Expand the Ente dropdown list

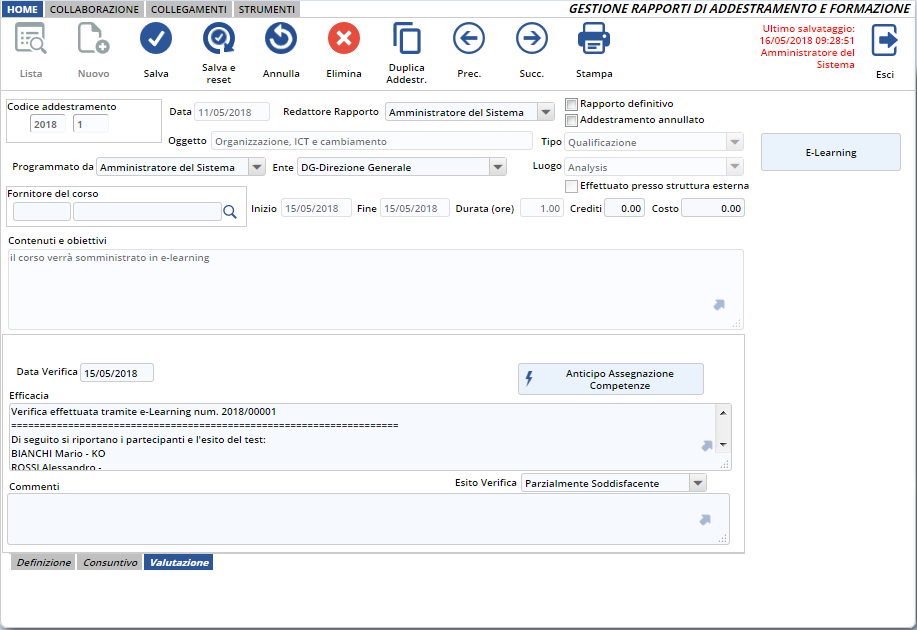point(497,167)
